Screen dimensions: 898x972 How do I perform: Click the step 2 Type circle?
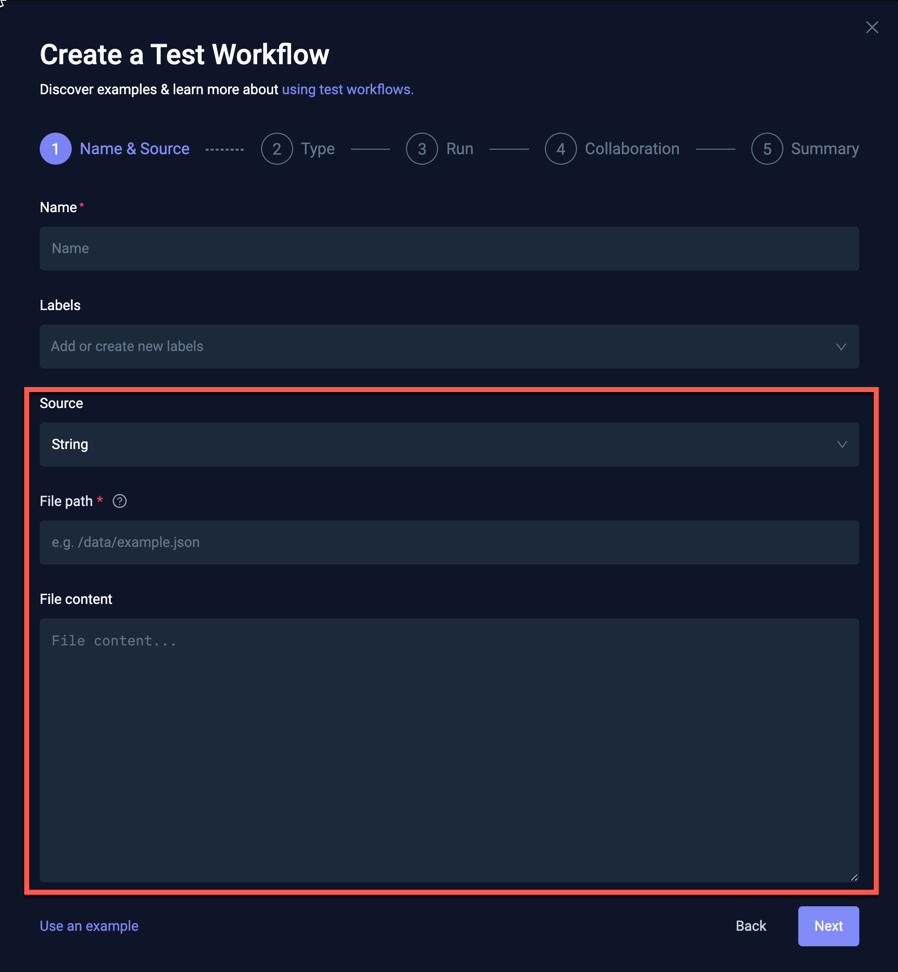[277, 148]
